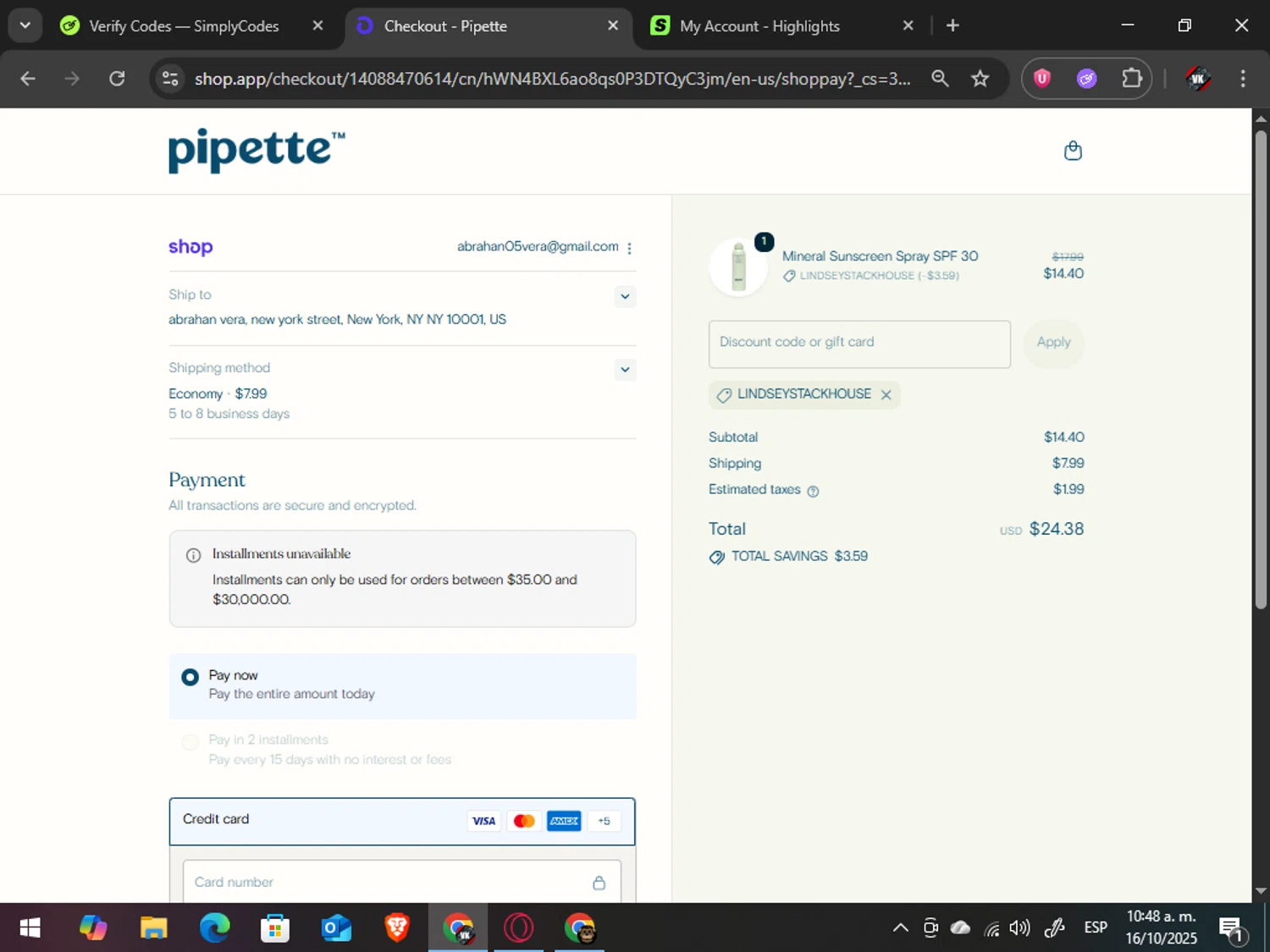1270x952 pixels.
Task: Close the Checkout - Pipette tab
Action: tap(613, 26)
